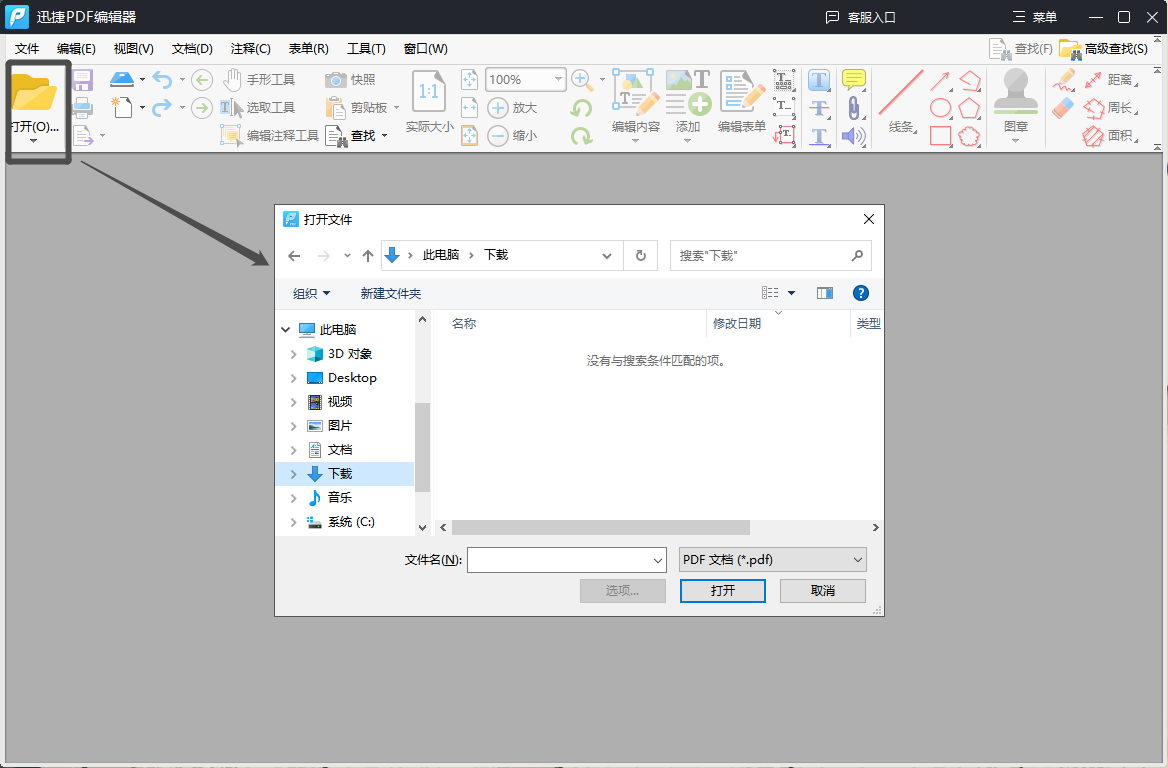
Task: Click the printer icon in toolbar
Action: tap(83, 107)
